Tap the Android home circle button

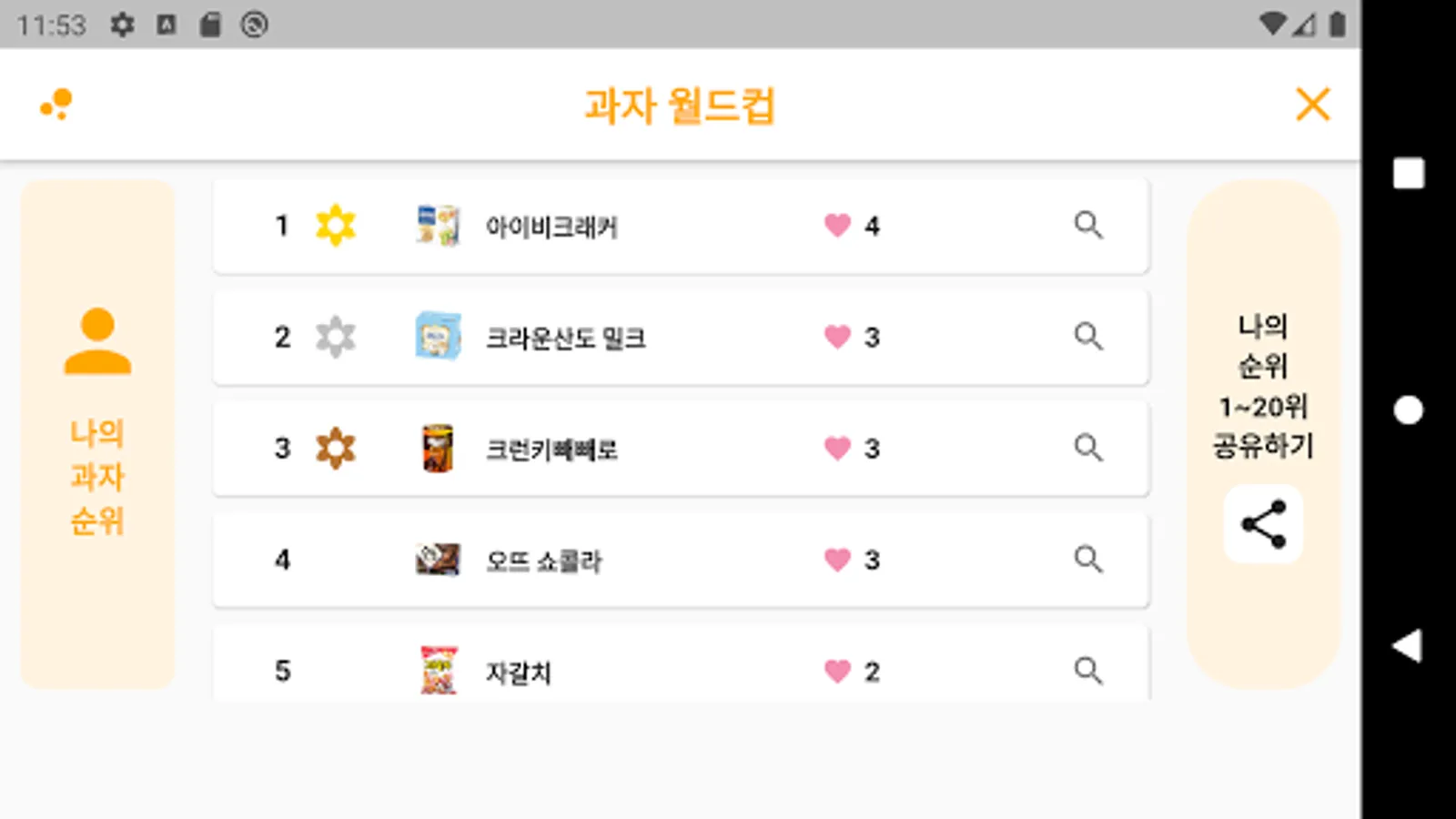[x=1408, y=409]
